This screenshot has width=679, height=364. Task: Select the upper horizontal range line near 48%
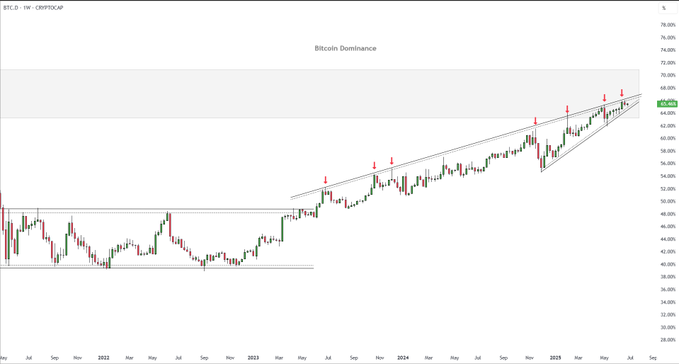tap(157, 210)
